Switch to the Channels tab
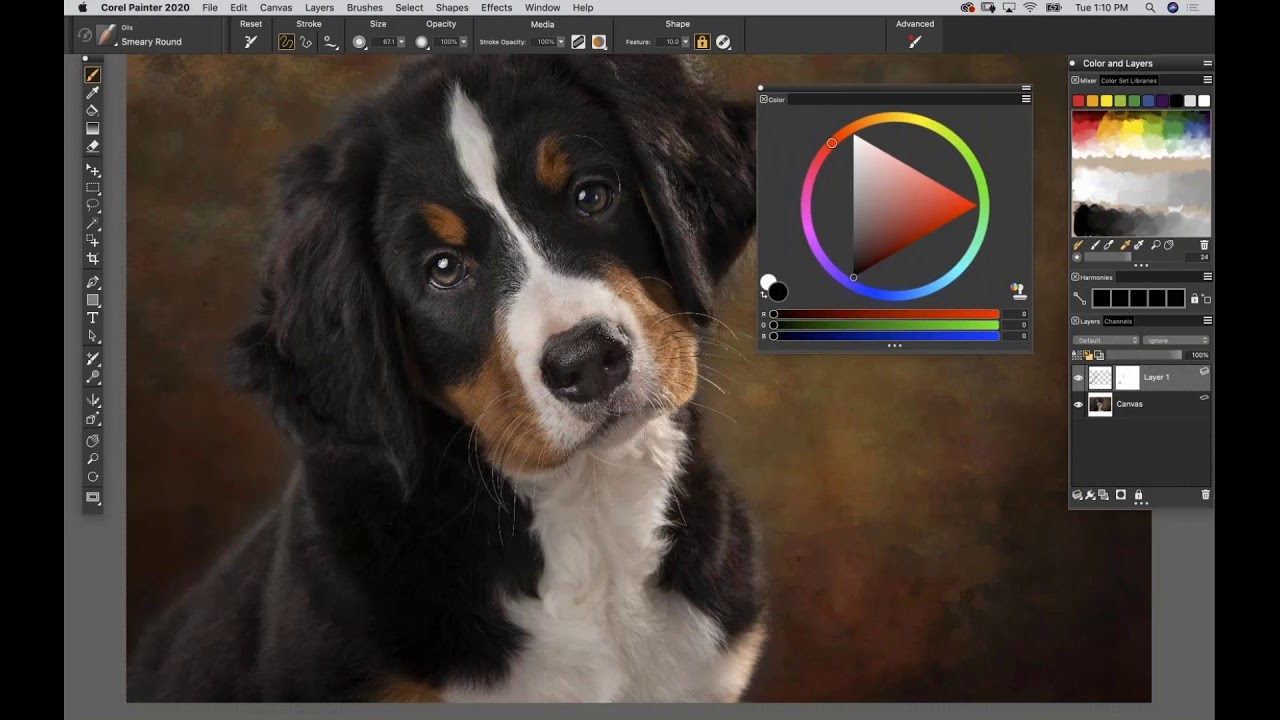1280x720 pixels. tap(1118, 321)
